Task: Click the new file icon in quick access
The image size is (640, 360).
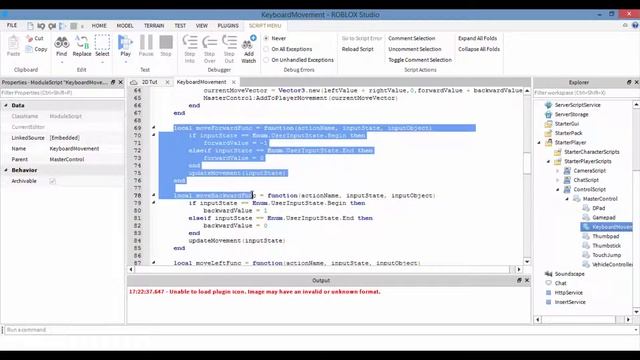Action: point(31,26)
